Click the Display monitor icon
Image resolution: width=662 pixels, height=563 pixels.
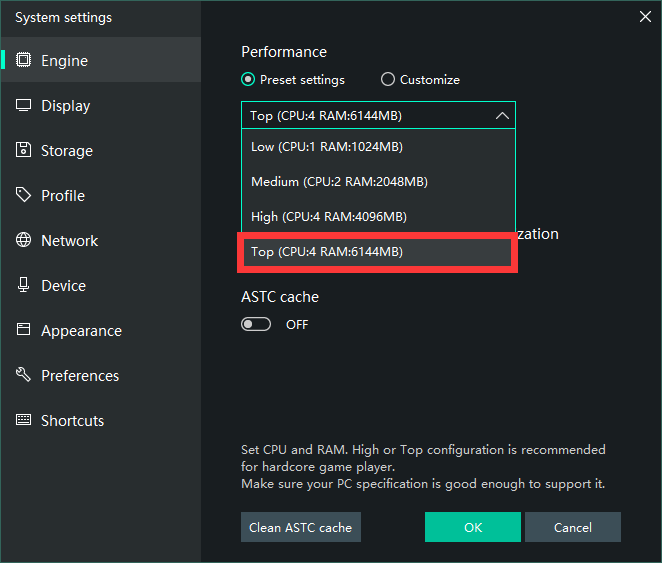point(23,105)
